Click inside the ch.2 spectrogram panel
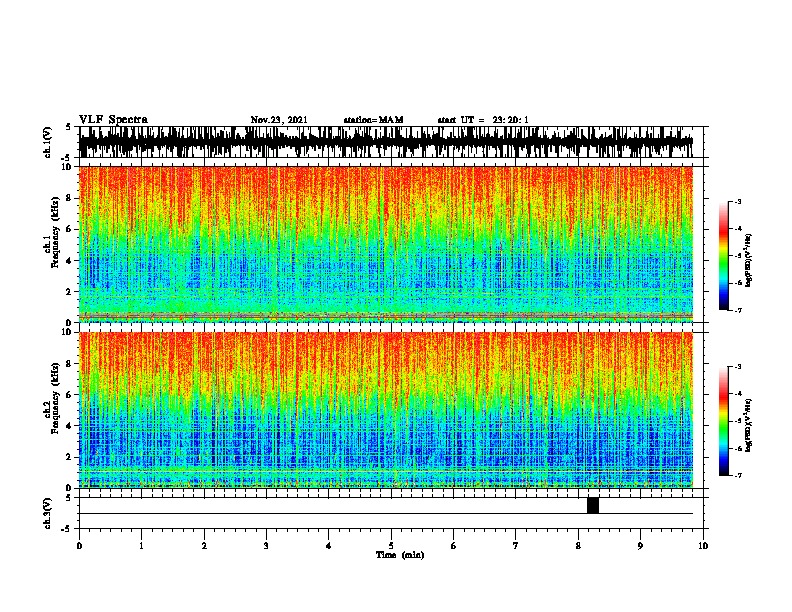The height and width of the screenshot is (612, 792). click(x=386, y=410)
